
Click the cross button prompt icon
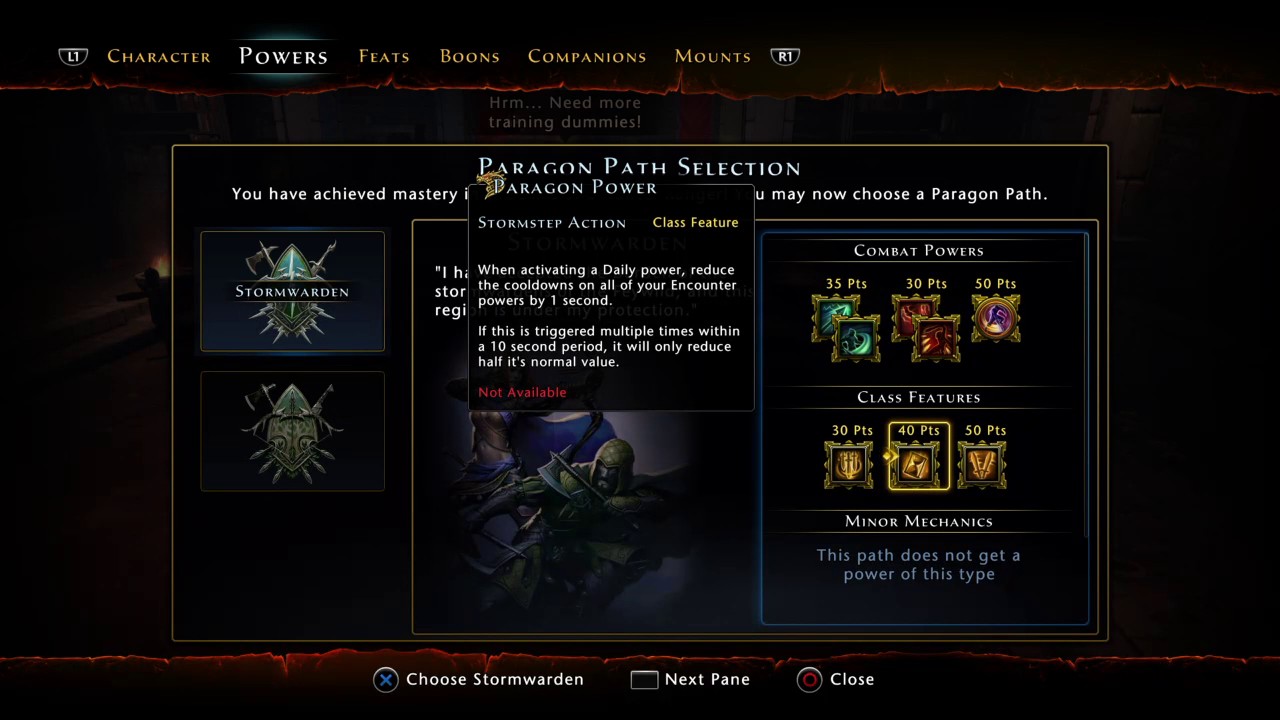pyautogui.click(x=385, y=680)
